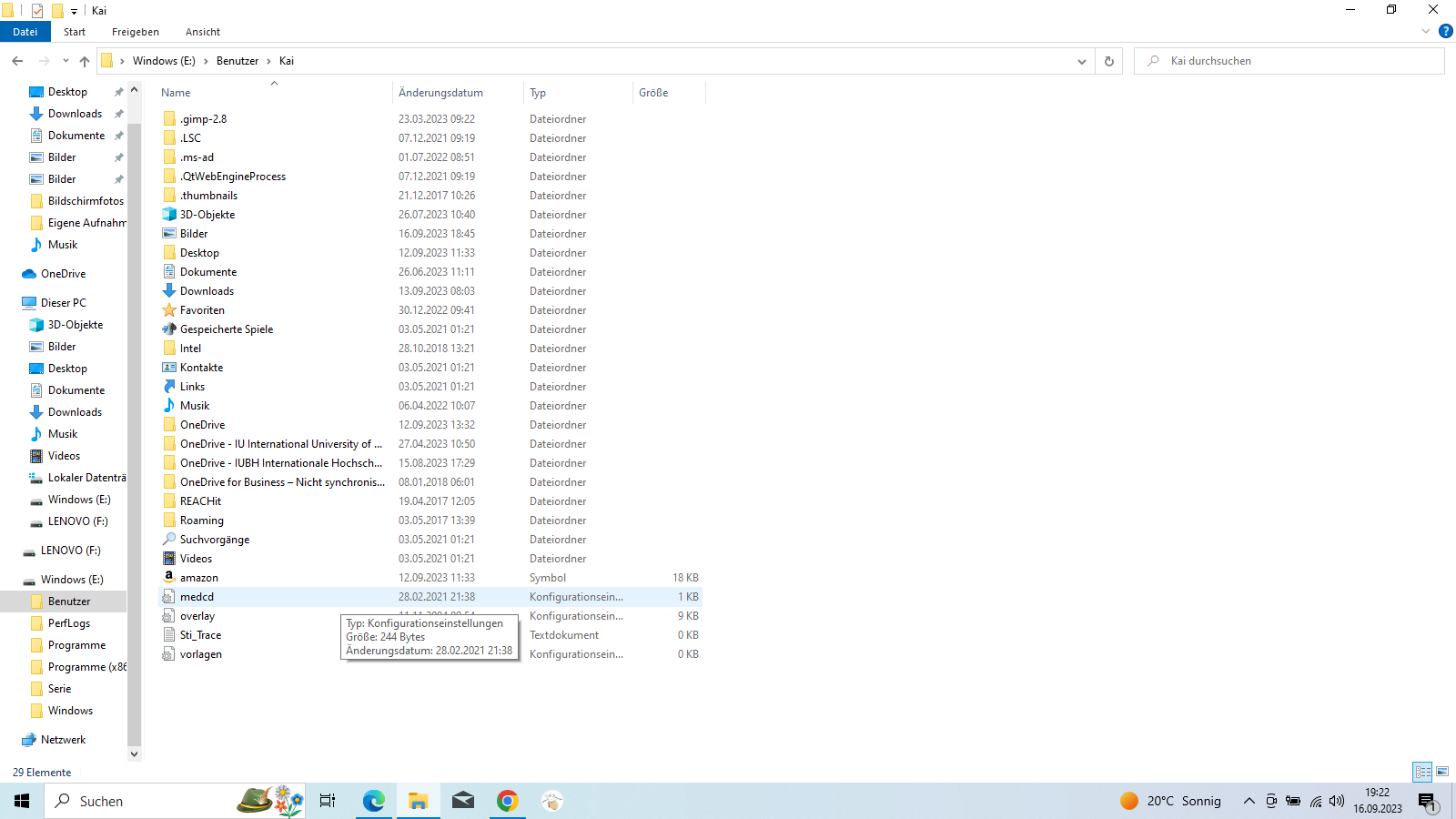Open the Datei menu
The image size is (1456, 819).
pos(25,32)
